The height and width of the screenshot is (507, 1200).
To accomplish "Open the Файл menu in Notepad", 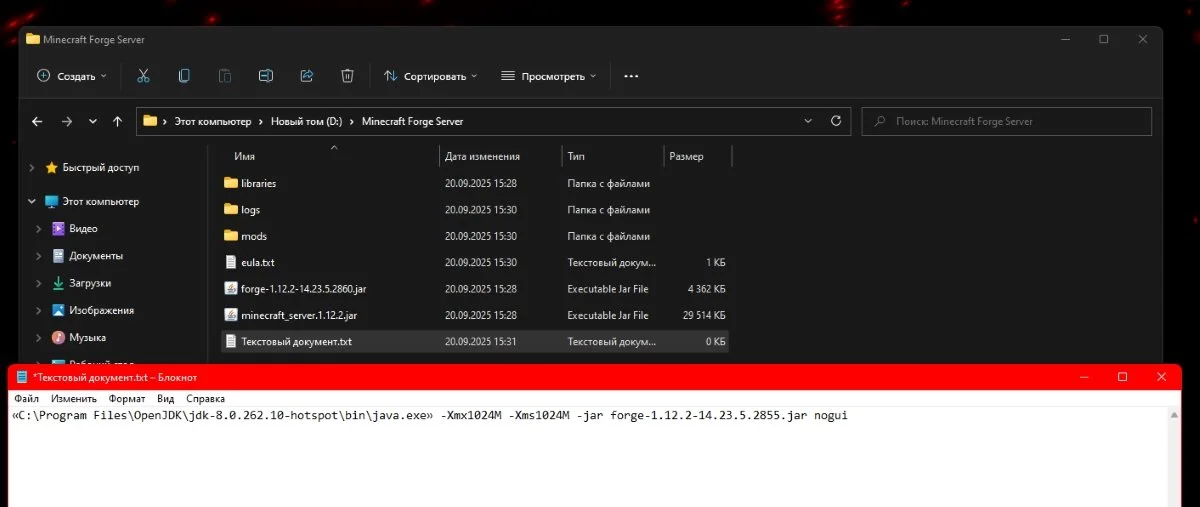I will [27, 398].
